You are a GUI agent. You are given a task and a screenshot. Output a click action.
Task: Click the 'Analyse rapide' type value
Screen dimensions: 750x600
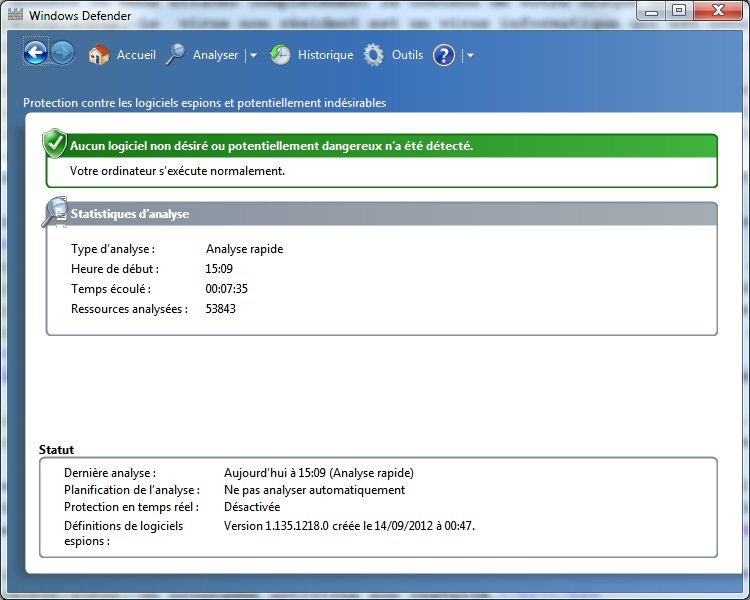pos(244,249)
